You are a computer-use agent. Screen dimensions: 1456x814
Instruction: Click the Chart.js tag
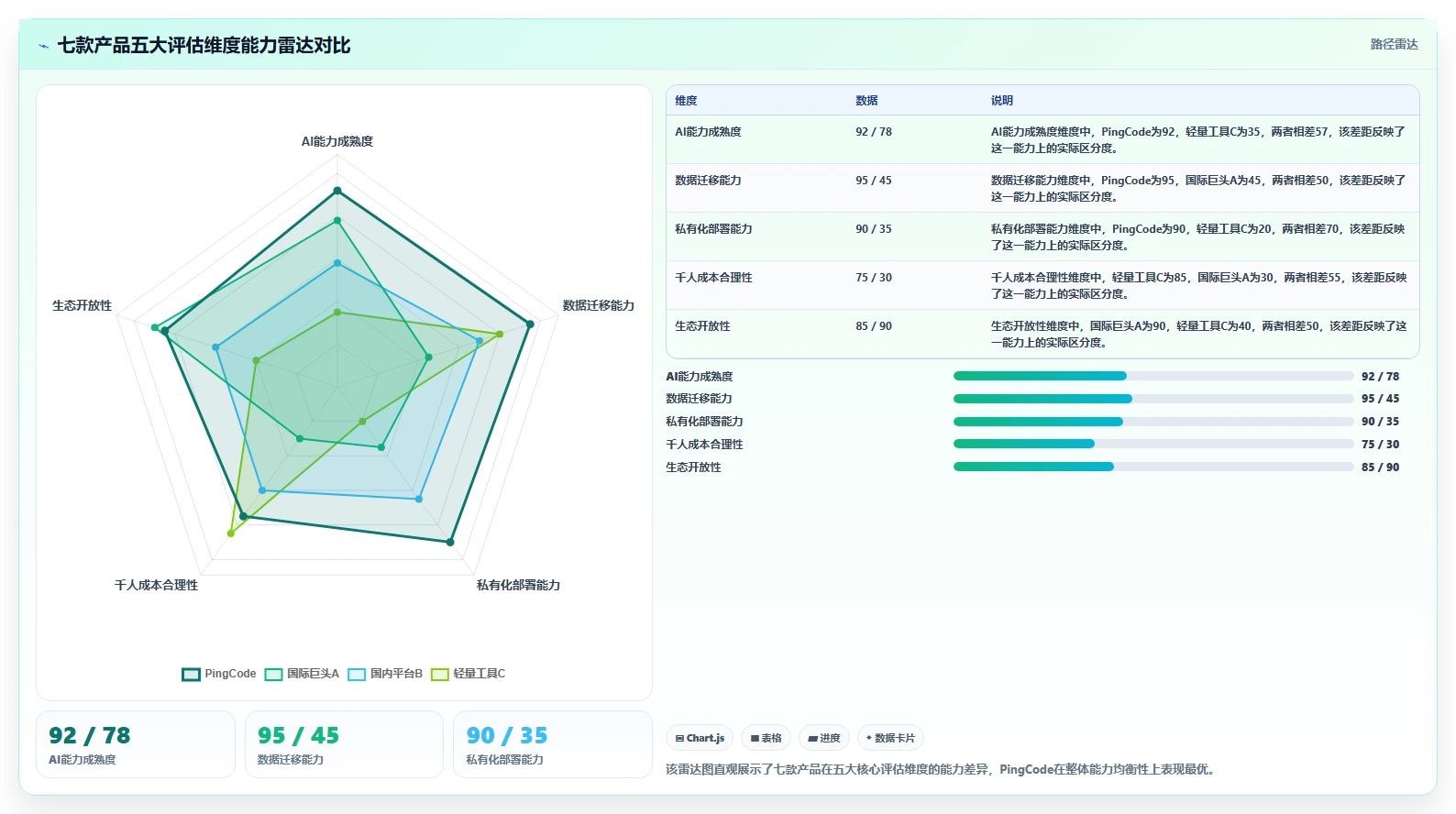[700, 738]
